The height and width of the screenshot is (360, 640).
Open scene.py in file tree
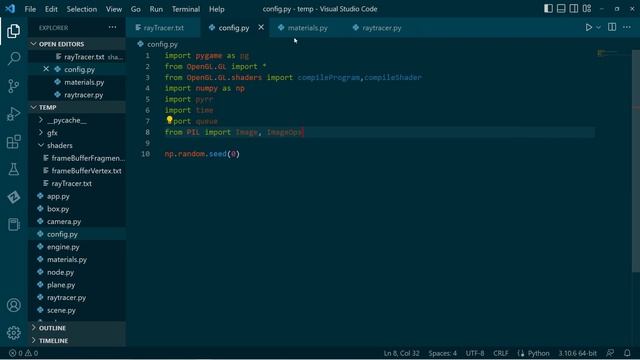(77, 310)
